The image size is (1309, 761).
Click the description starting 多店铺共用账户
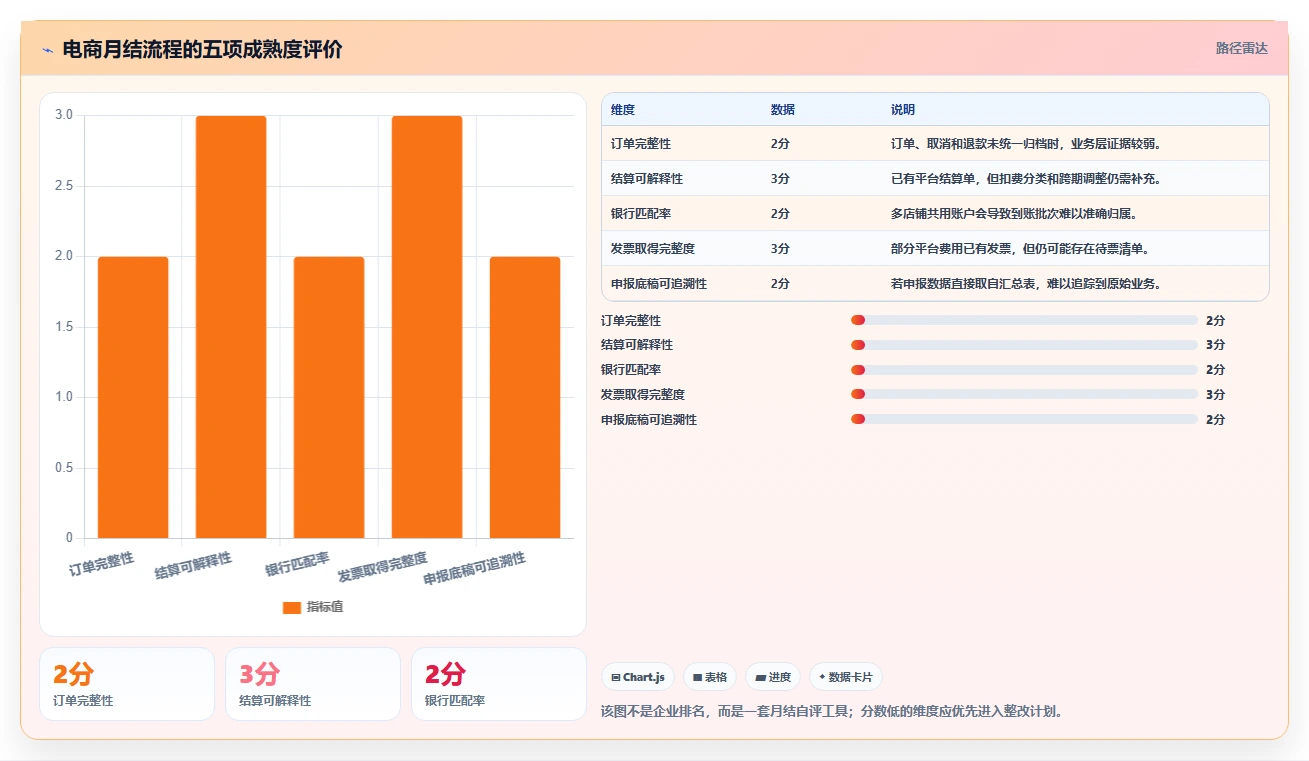1014,214
